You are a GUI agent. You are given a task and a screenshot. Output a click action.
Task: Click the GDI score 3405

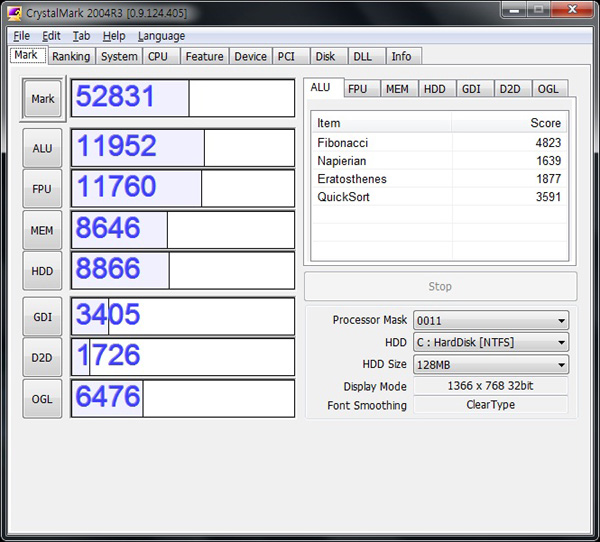tap(183, 317)
